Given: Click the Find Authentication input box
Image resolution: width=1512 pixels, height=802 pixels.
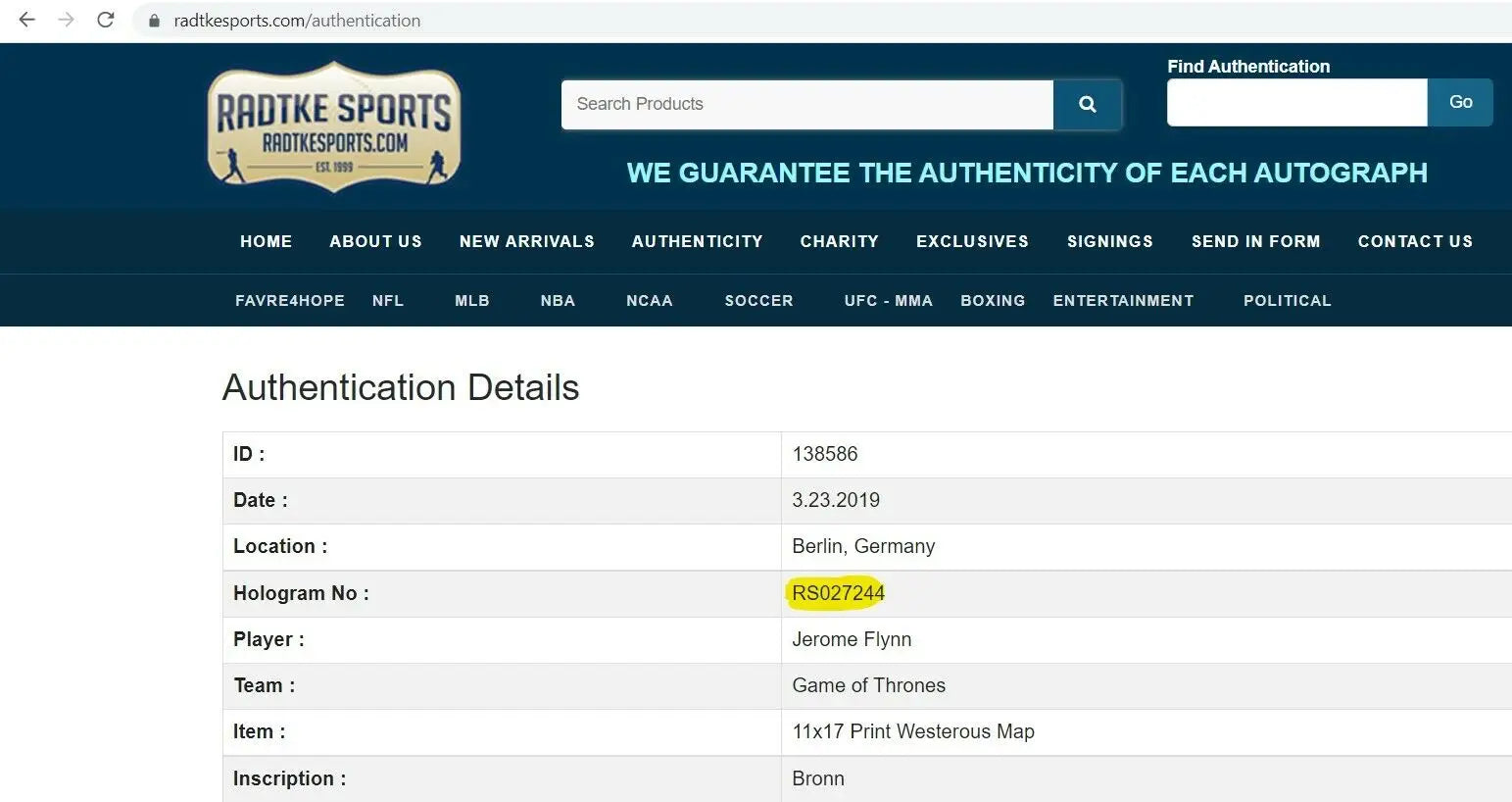Looking at the screenshot, I should [x=1296, y=102].
